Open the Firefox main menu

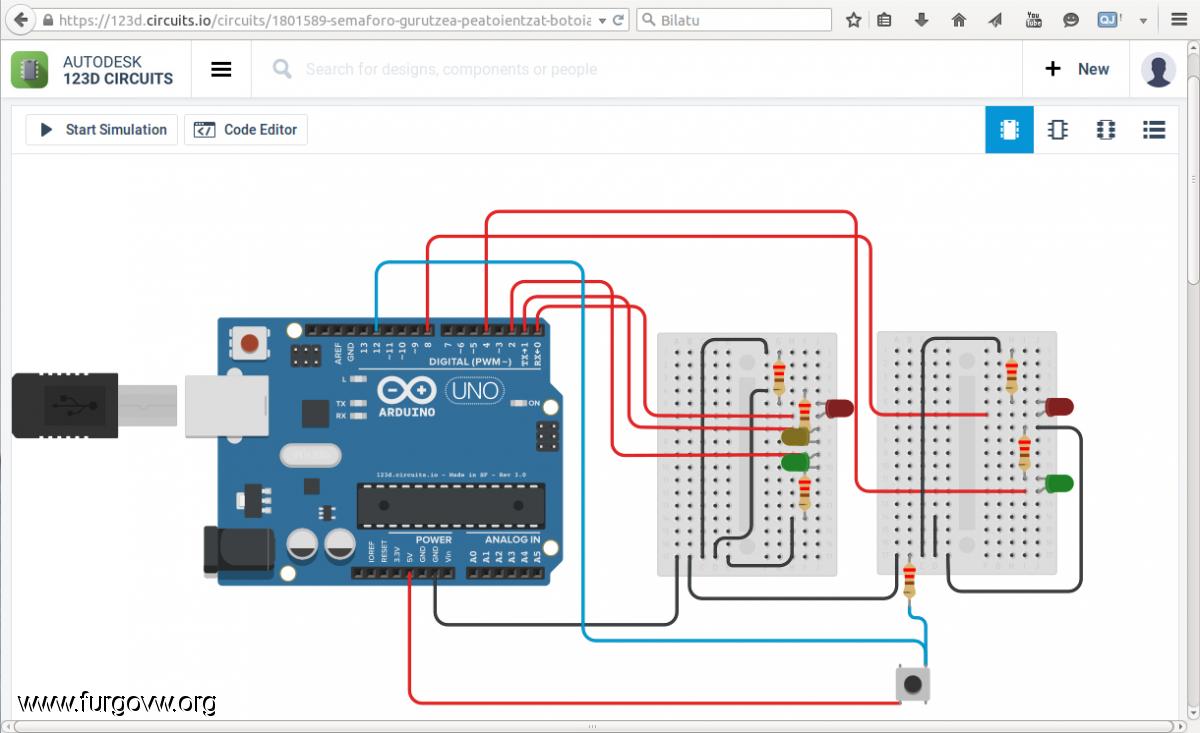click(x=1179, y=19)
